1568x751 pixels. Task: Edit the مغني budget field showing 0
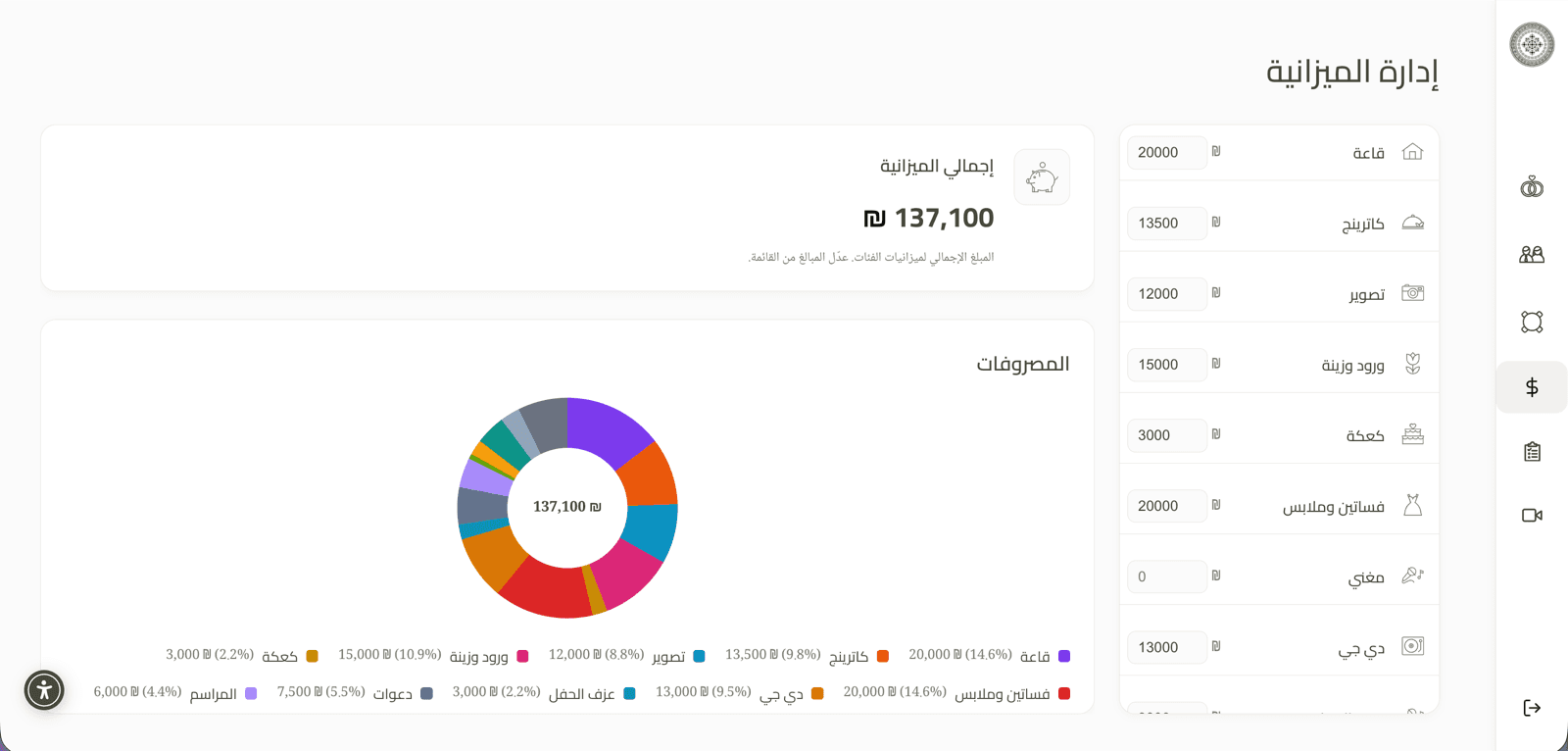click(x=1167, y=576)
